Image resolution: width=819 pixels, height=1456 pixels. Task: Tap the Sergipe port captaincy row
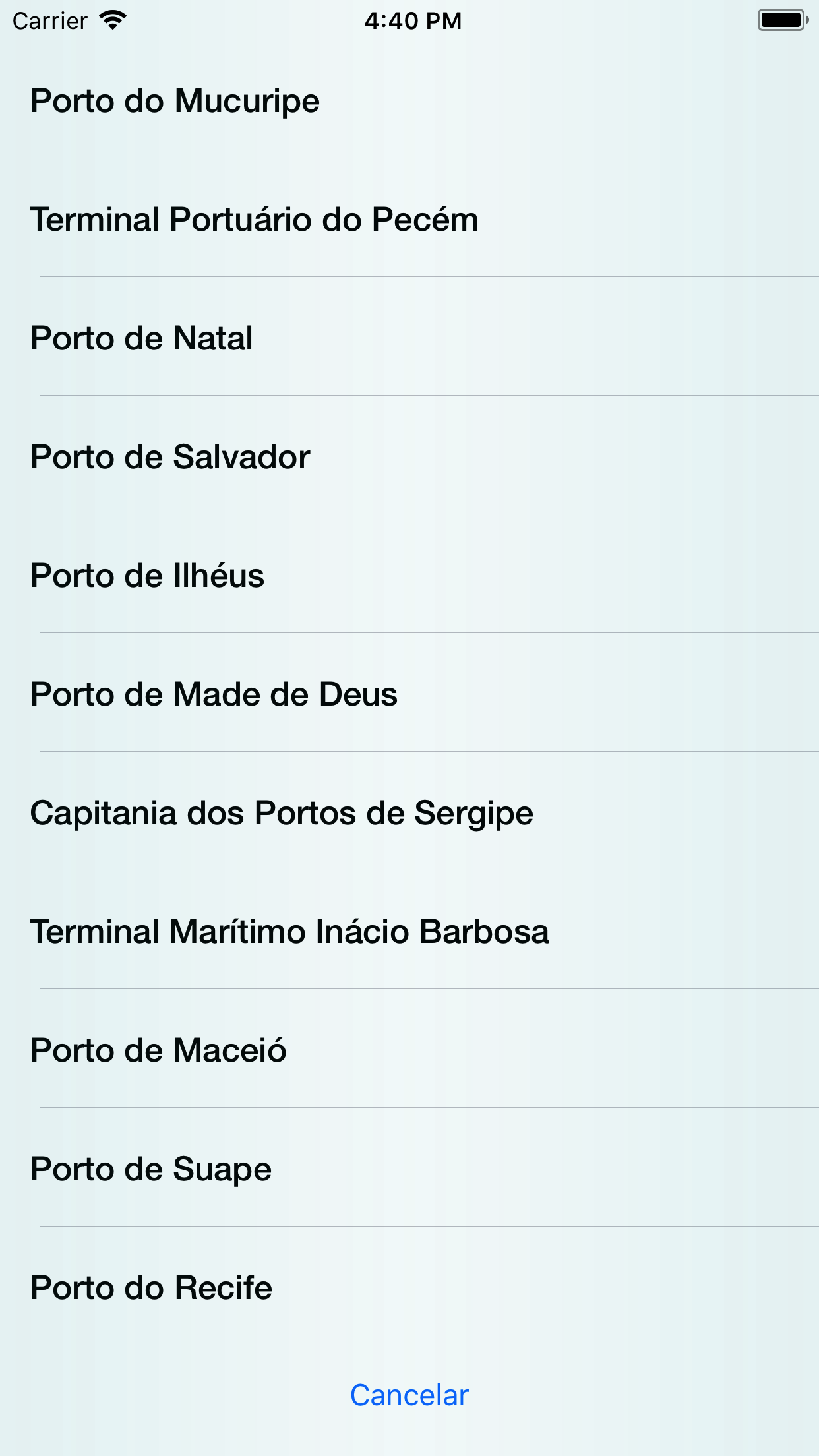[x=282, y=813]
